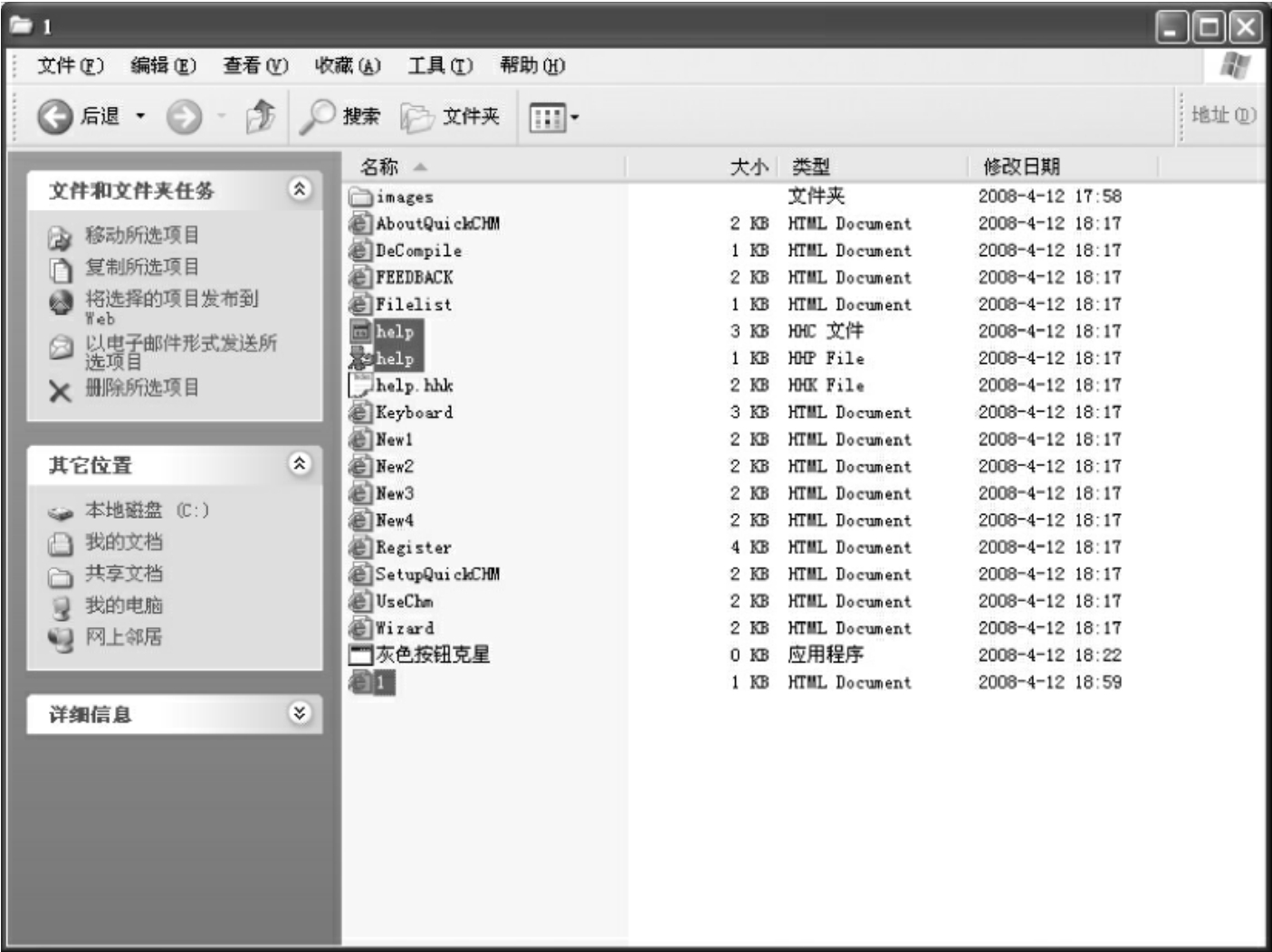This screenshot has width=1272, height=952.
Task: Click the Forward arrow icon in toolbar
Action: point(184,117)
